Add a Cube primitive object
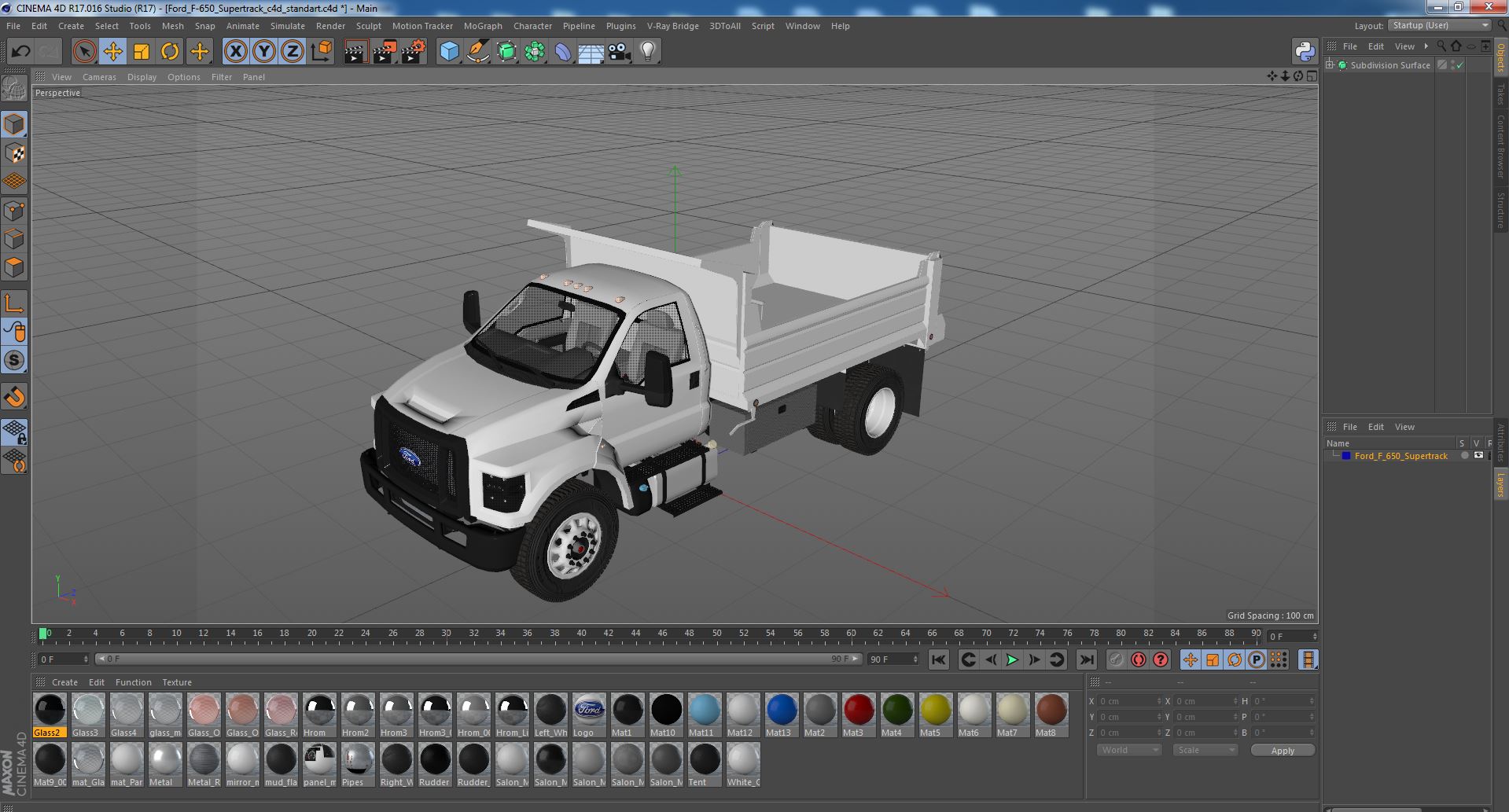The width and height of the screenshot is (1509, 812). (449, 52)
